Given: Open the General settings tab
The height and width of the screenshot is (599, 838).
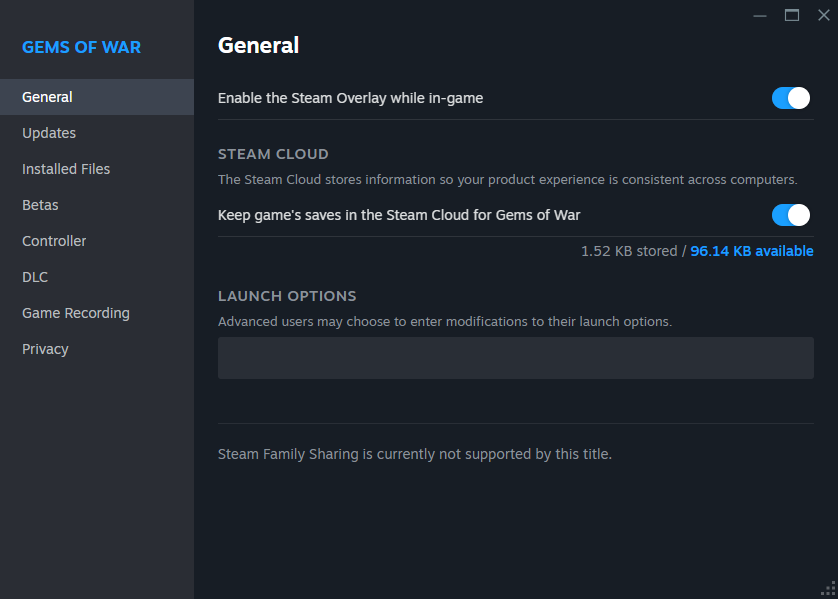Looking at the screenshot, I should [97, 97].
